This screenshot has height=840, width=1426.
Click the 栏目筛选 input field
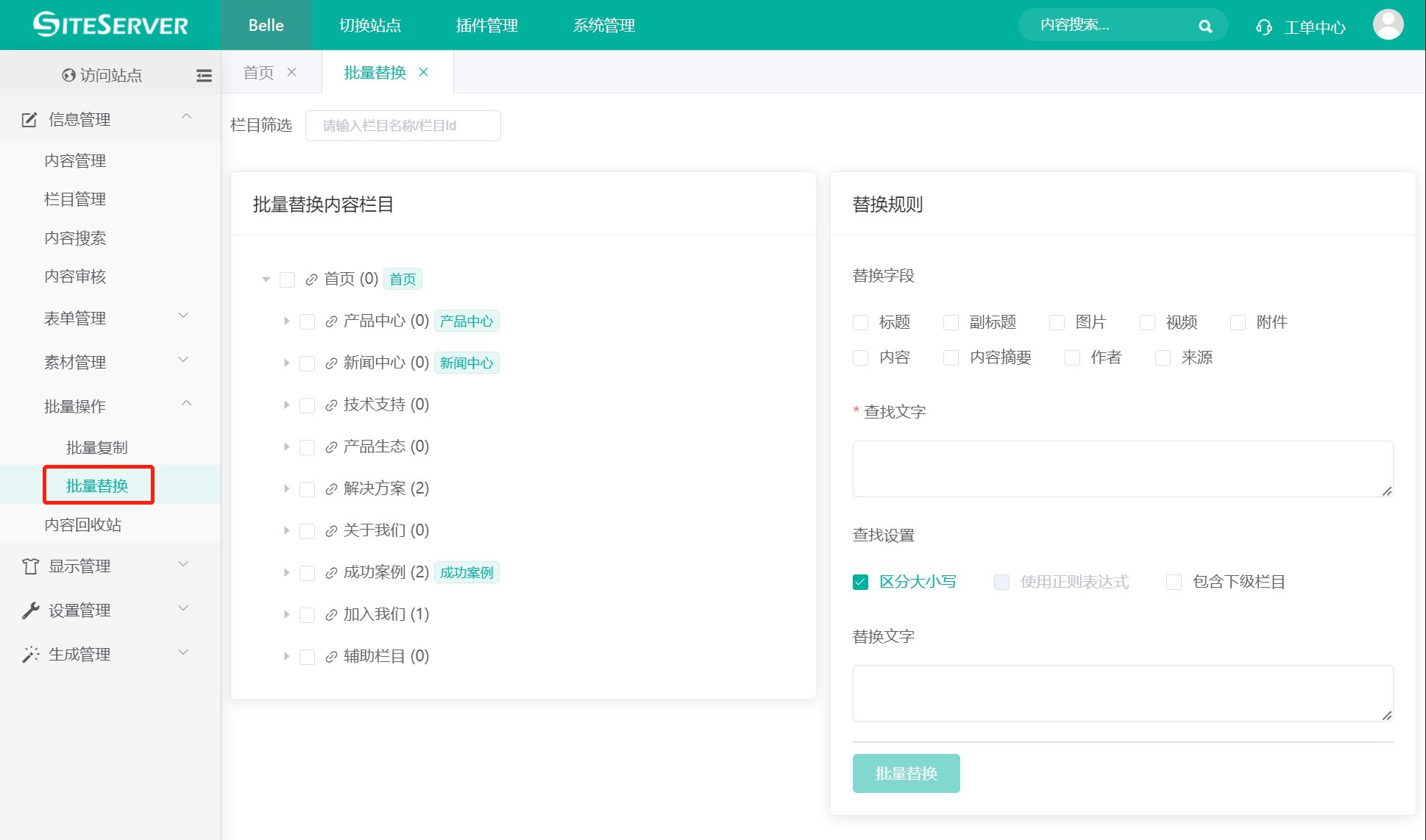pyautogui.click(x=402, y=125)
